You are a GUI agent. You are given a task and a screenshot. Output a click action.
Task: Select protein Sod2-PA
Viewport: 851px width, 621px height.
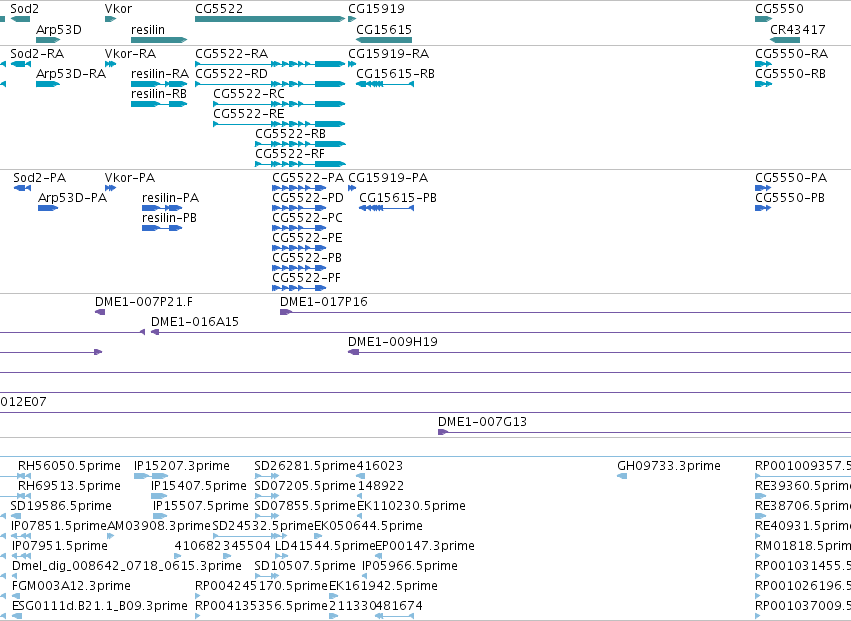(x=22, y=188)
